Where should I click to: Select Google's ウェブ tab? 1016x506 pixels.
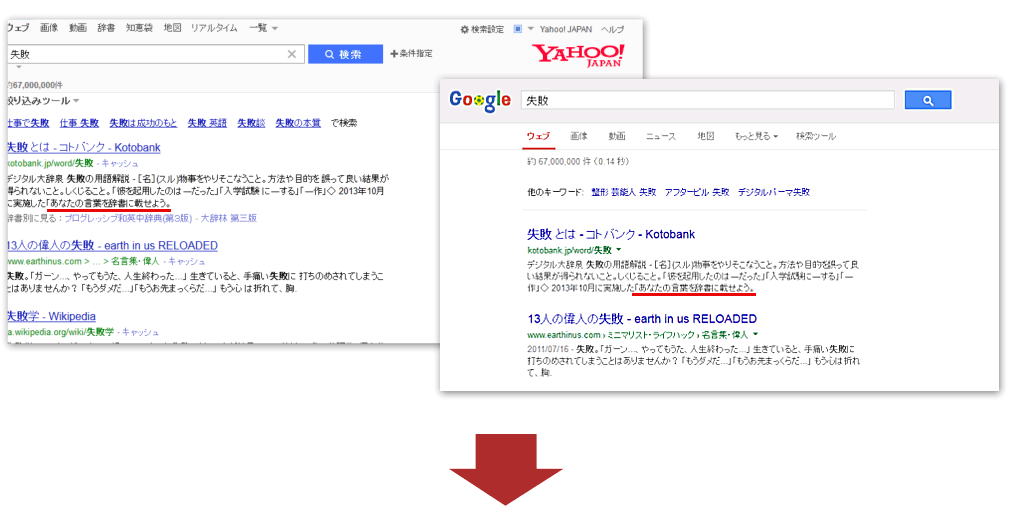pyautogui.click(x=538, y=136)
